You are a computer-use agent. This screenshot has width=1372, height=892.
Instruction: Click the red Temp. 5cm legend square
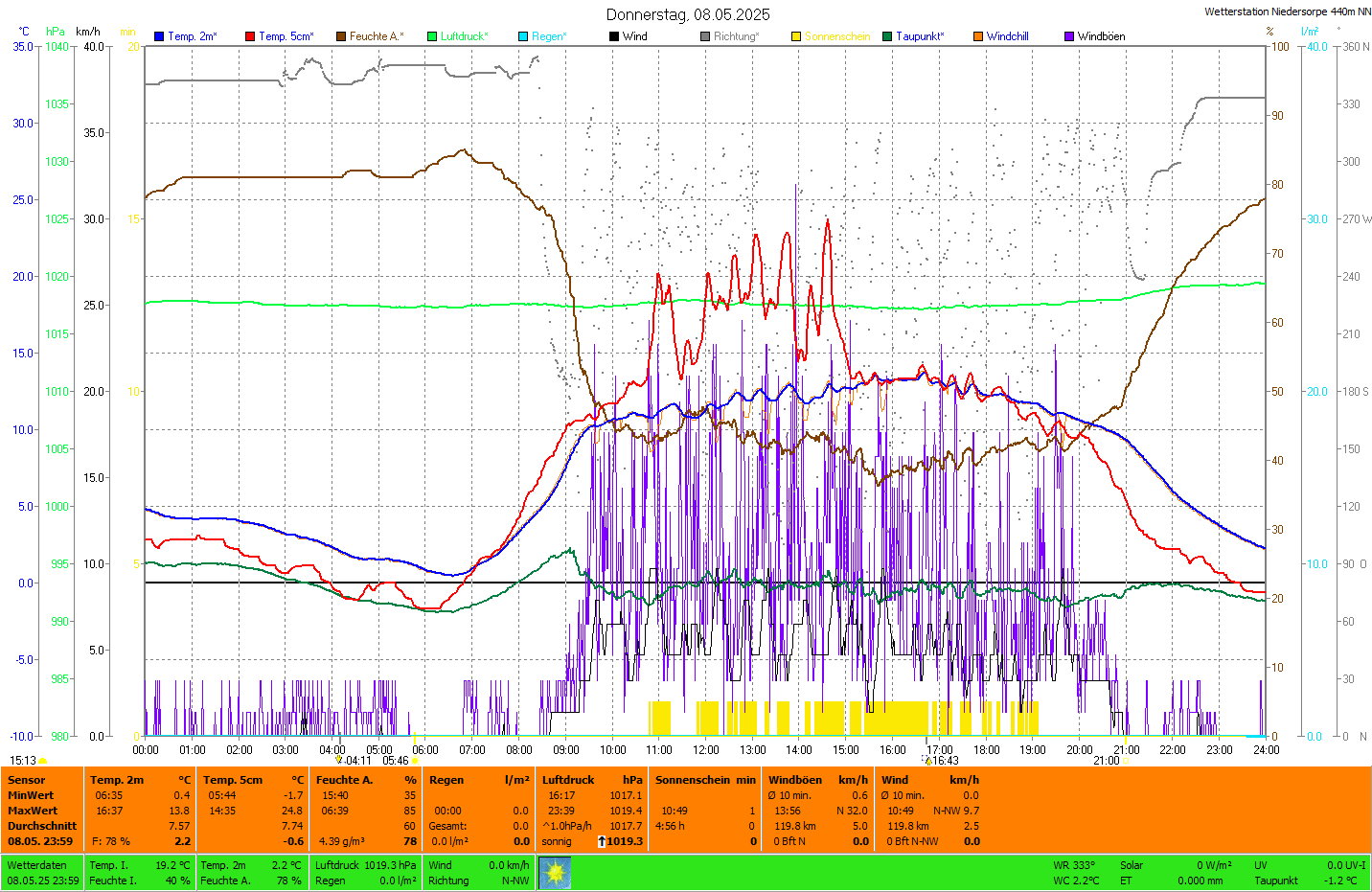pyautogui.click(x=250, y=36)
